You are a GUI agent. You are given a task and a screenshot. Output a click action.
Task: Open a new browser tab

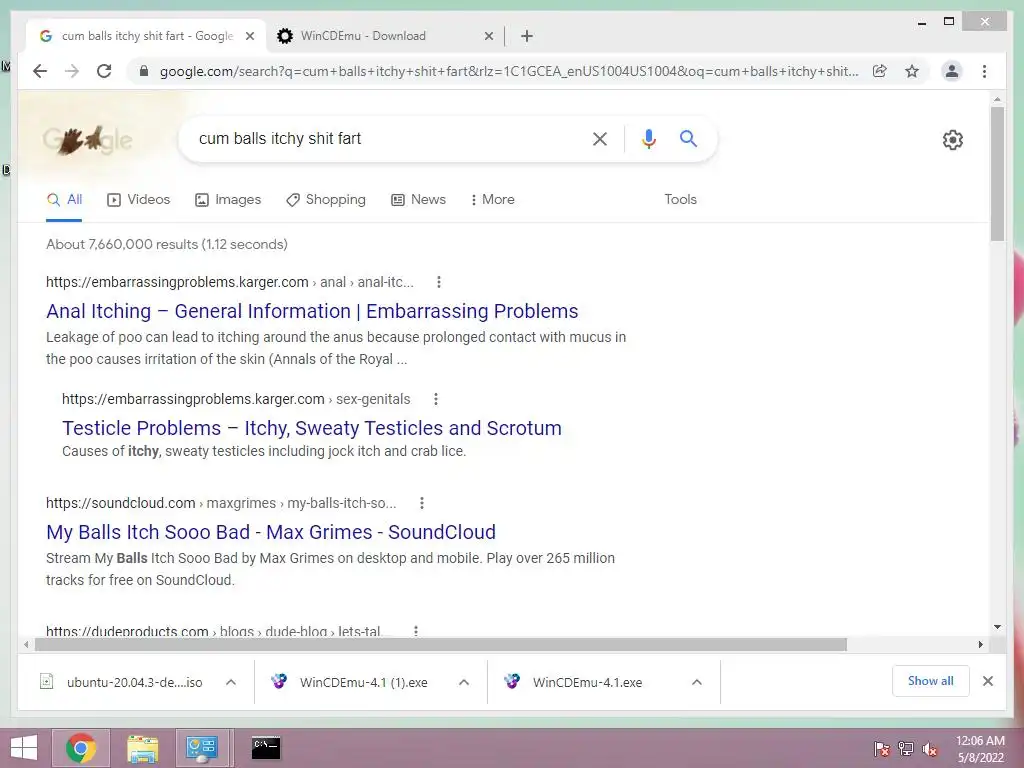point(526,36)
